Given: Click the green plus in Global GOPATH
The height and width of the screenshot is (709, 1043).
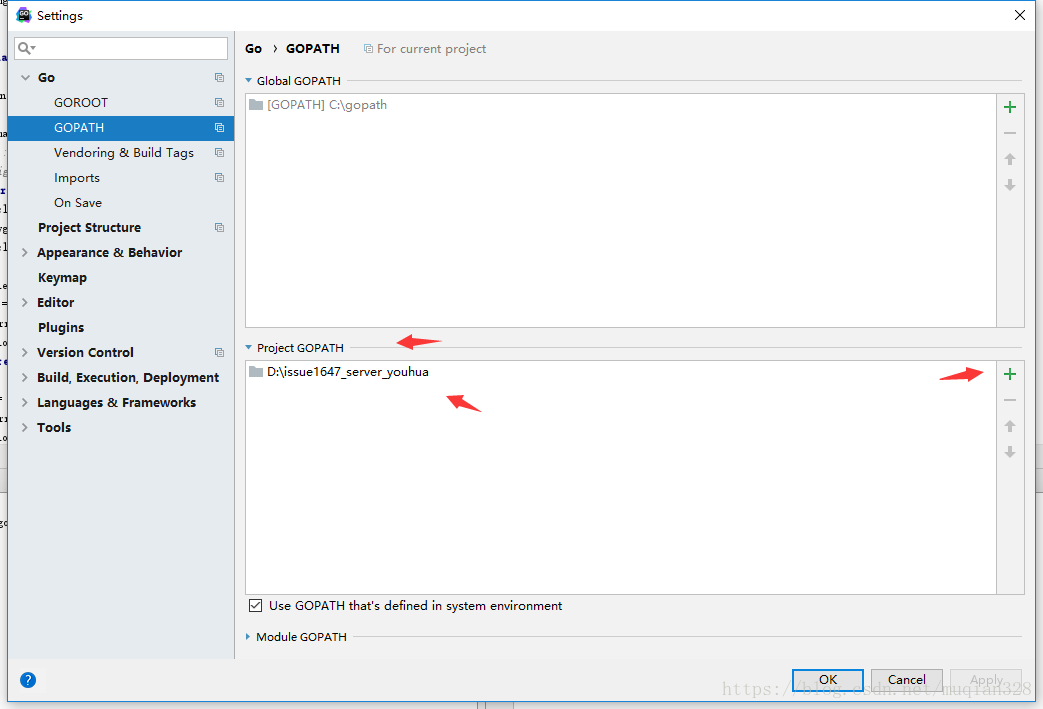Looking at the screenshot, I should point(1010,107).
